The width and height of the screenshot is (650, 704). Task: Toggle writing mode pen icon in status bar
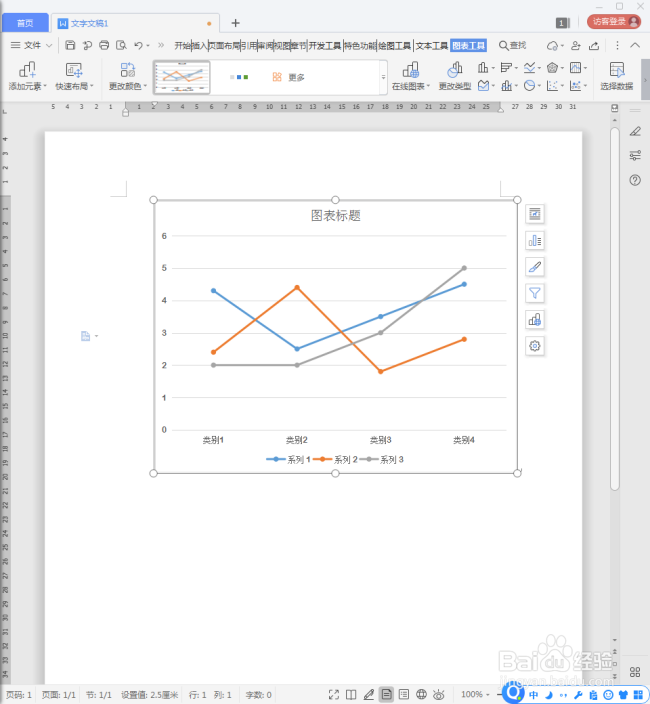click(369, 695)
